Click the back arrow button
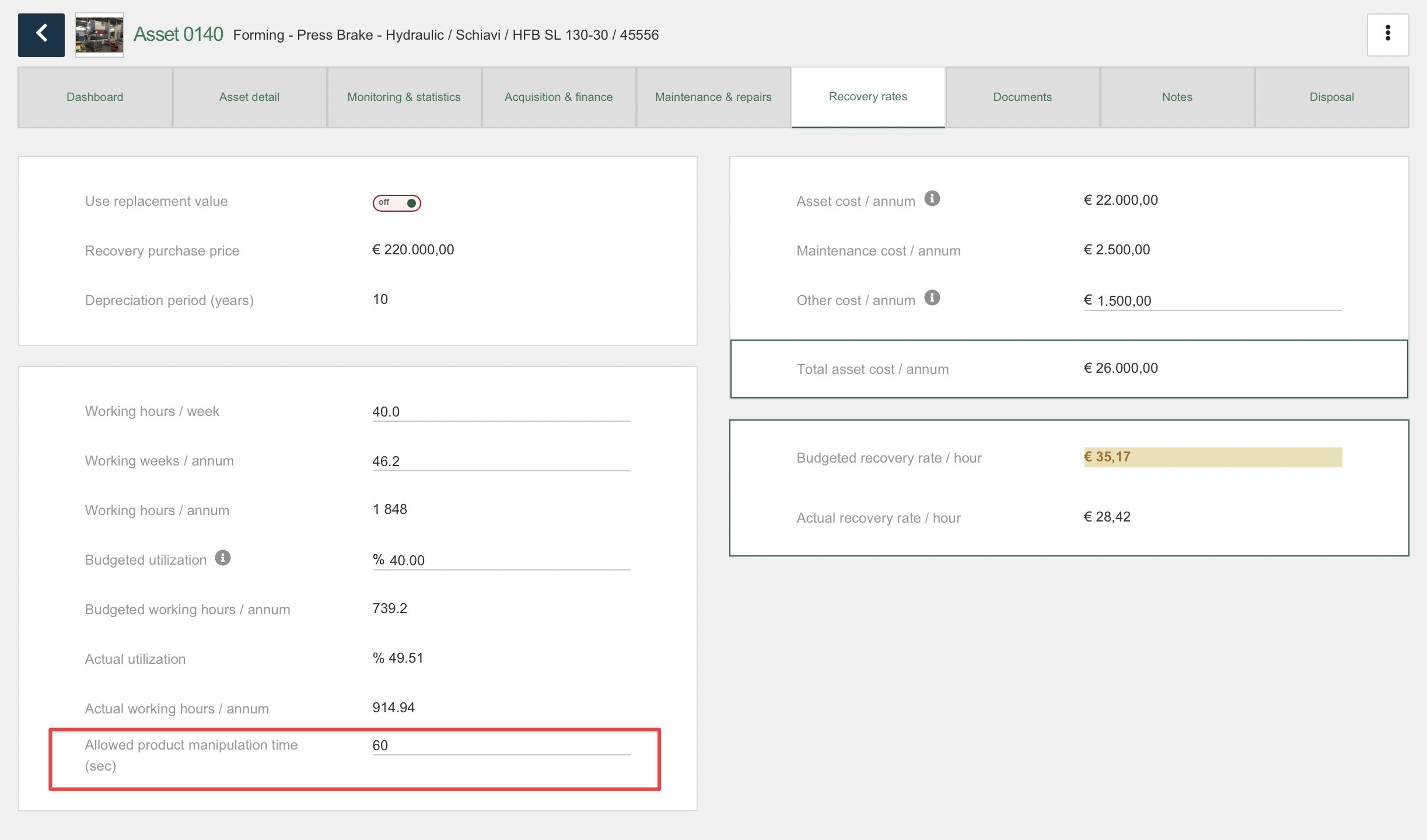 (x=41, y=35)
